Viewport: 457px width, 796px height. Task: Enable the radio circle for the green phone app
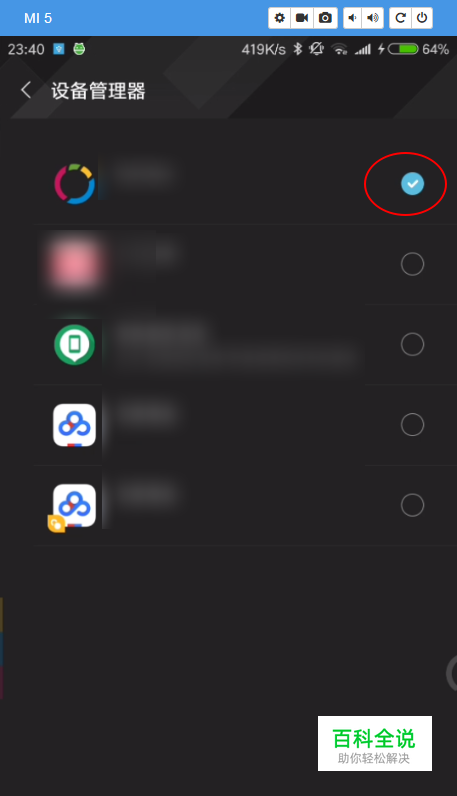pyautogui.click(x=412, y=344)
